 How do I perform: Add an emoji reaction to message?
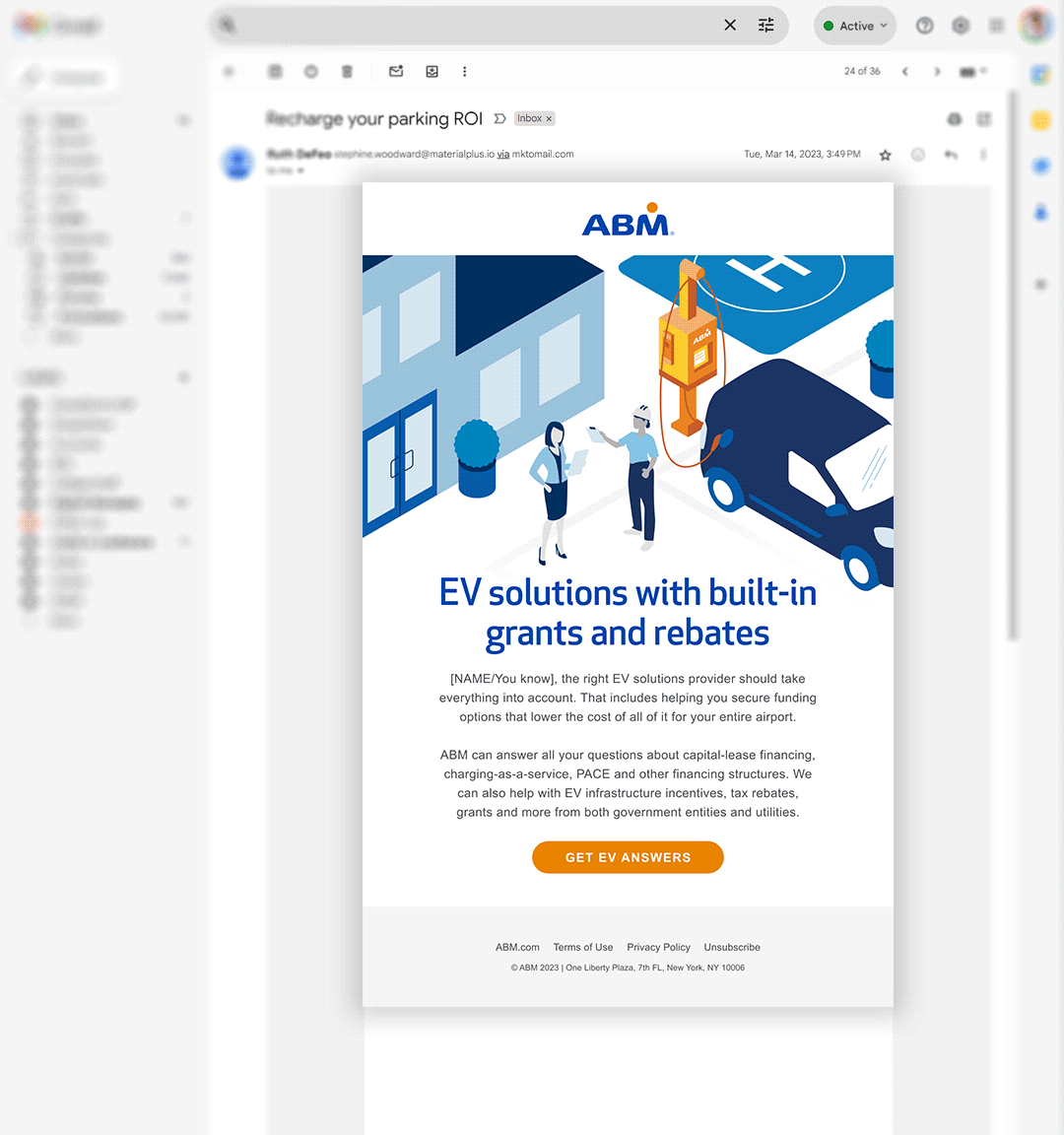pos(918,155)
